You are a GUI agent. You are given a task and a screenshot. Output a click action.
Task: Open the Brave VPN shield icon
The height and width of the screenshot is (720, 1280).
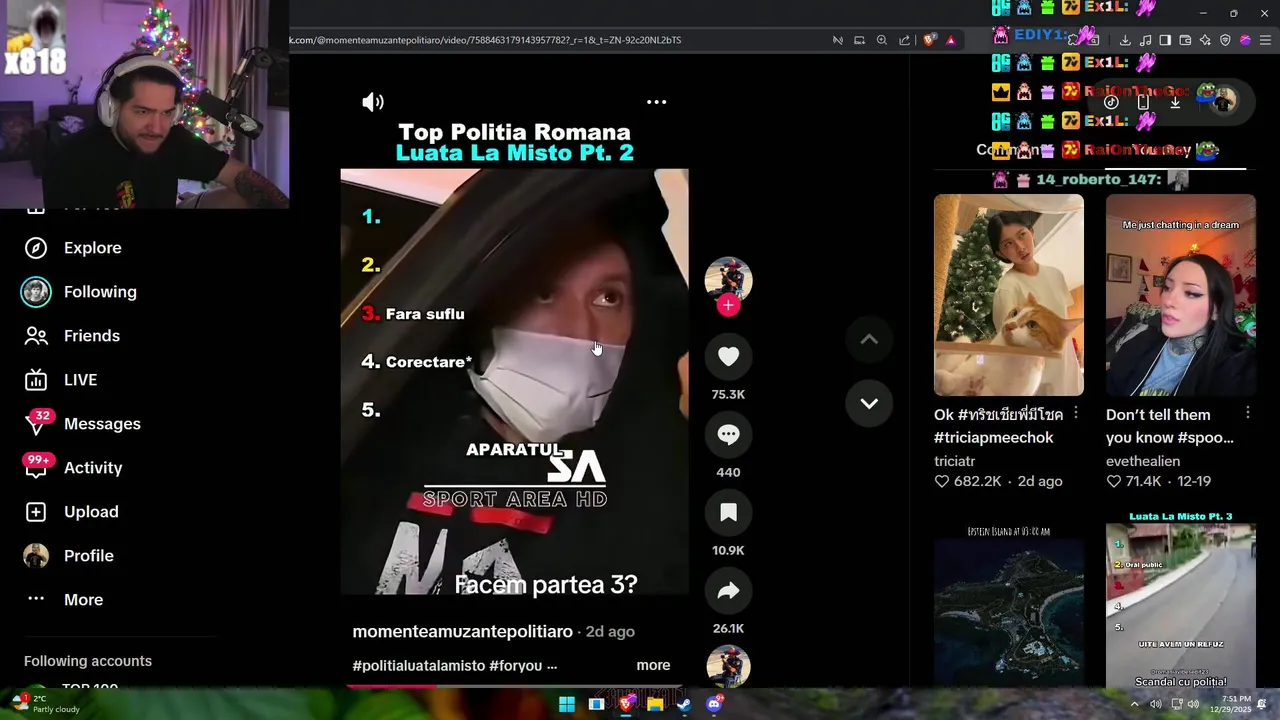coord(1225,40)
